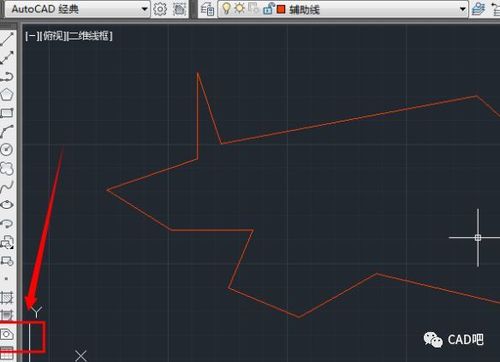Select the Circle tool
The image size is (500, 362).
pos(7,150)
